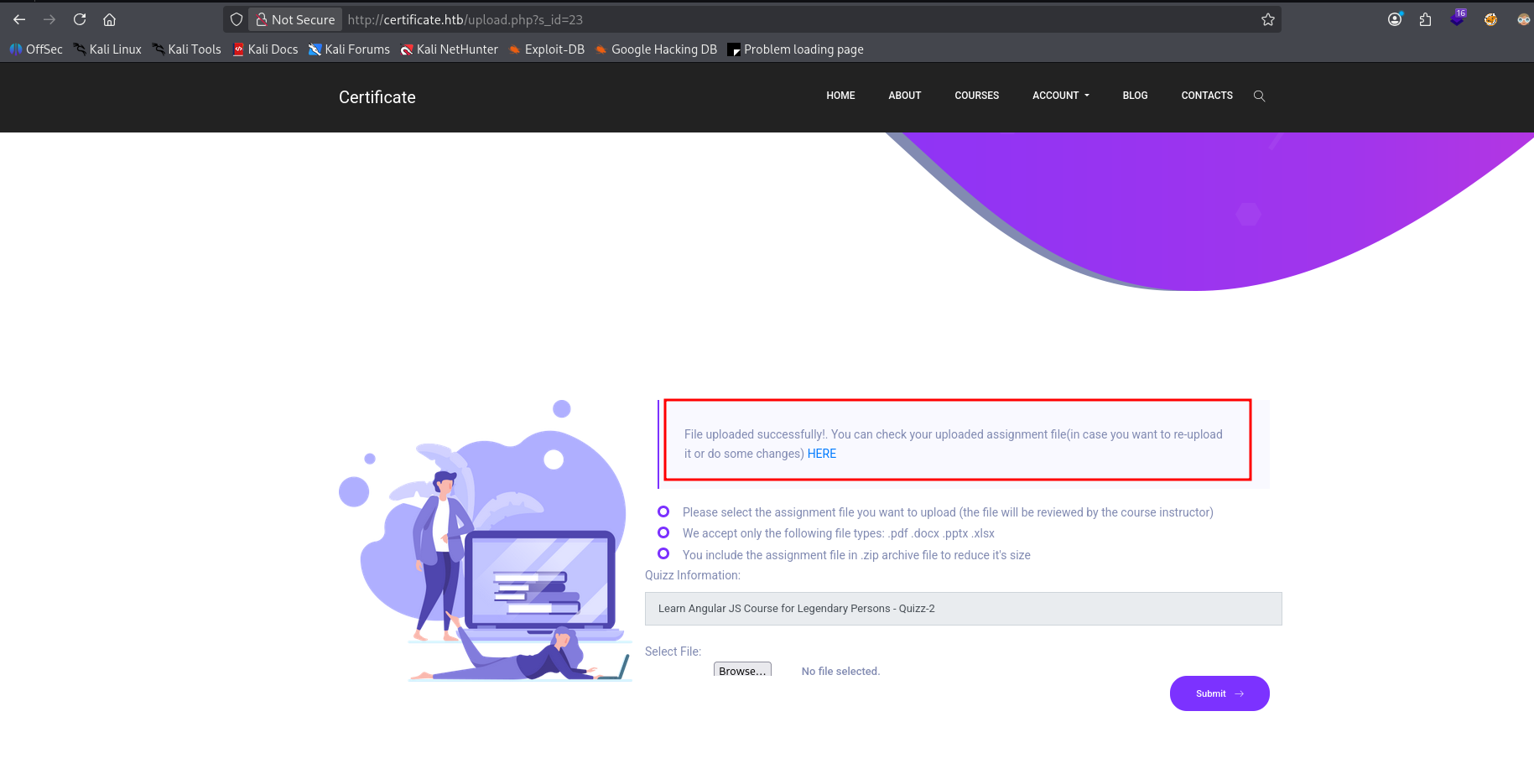This screenshot has width=1534, height=784.
Task: Expand the ACCOUNT dropdown menu
Action: [1060, 96]
